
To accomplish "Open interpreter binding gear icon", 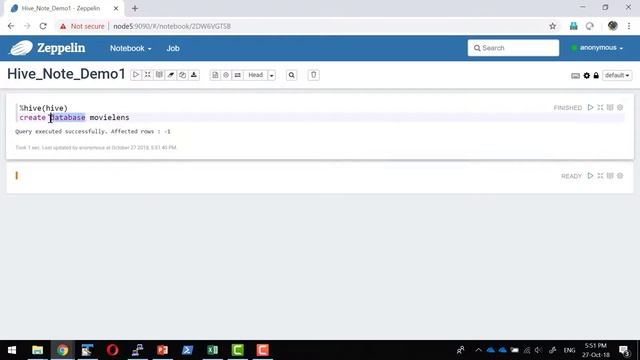I will [x=587, y=76].
